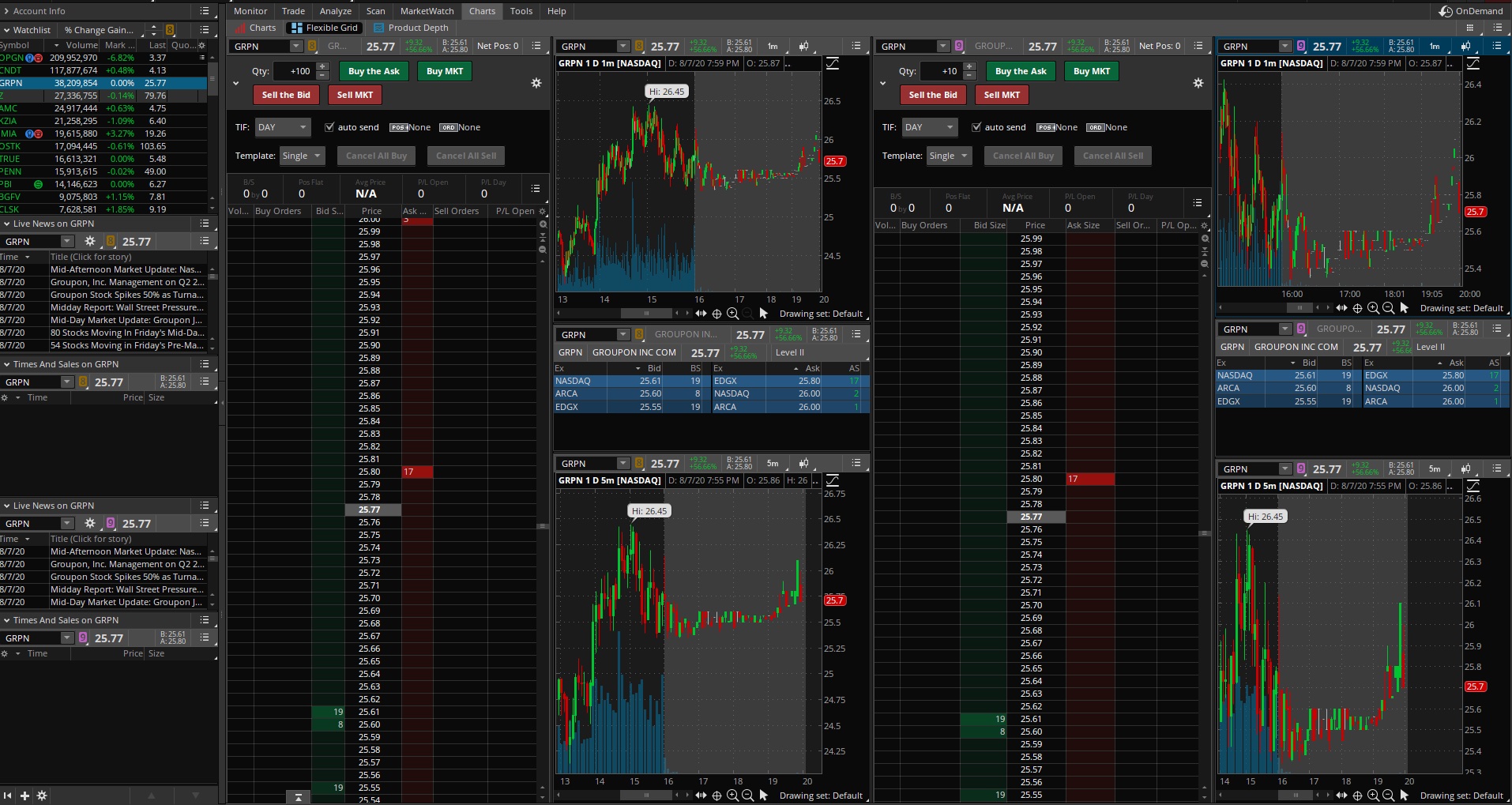
Task: Click Cancel All Buy in +100 Active Trader
Action: pyautogui.click(x=377, y=156)
